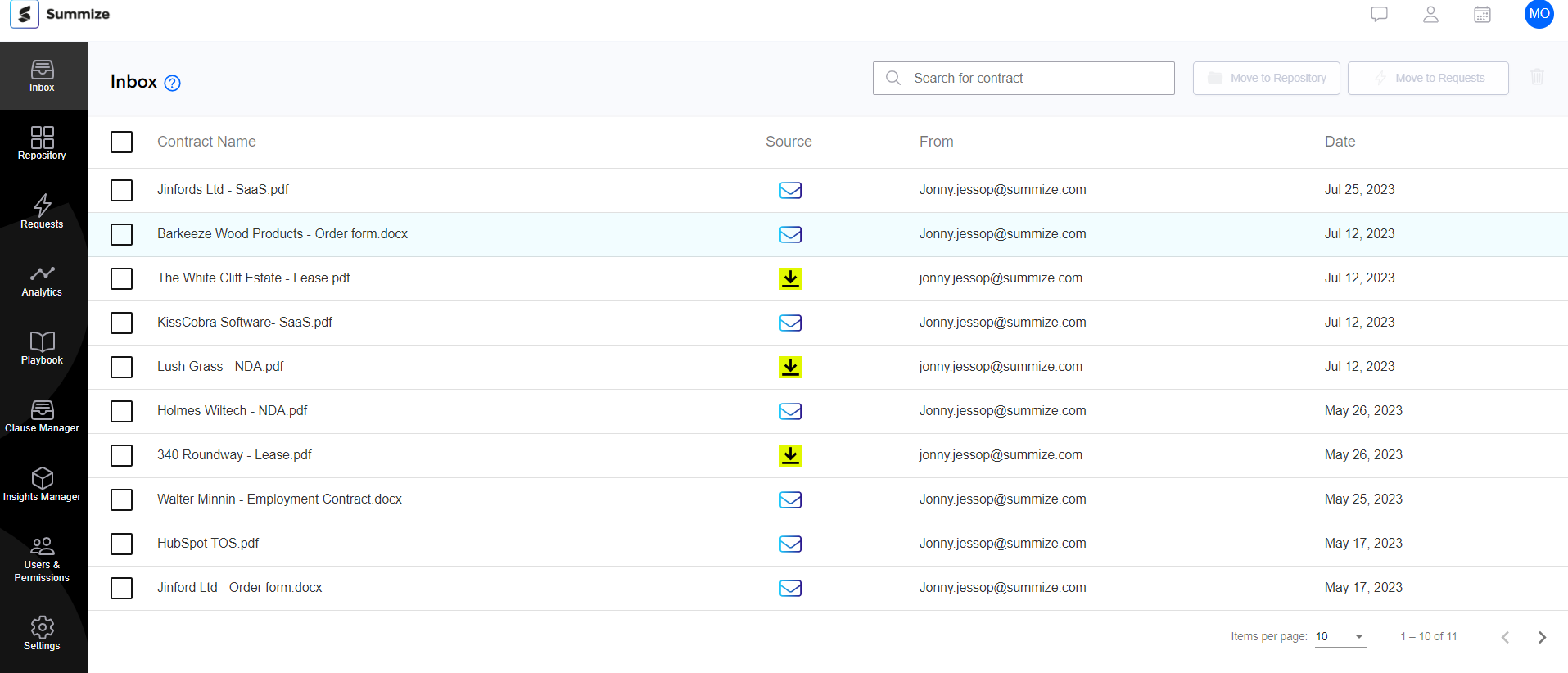
Task: Click email source icon for HubSpot TOS
Action: coord(790,544)
